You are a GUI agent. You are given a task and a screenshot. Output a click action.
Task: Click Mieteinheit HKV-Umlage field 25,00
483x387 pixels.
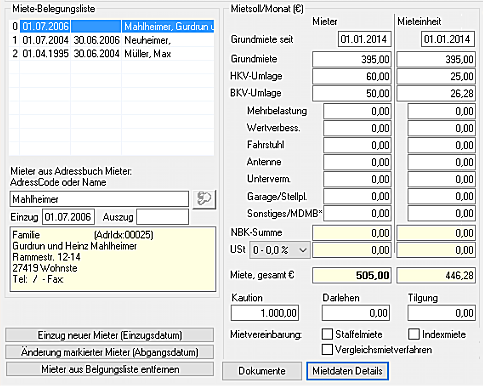[x=436, y=76]
